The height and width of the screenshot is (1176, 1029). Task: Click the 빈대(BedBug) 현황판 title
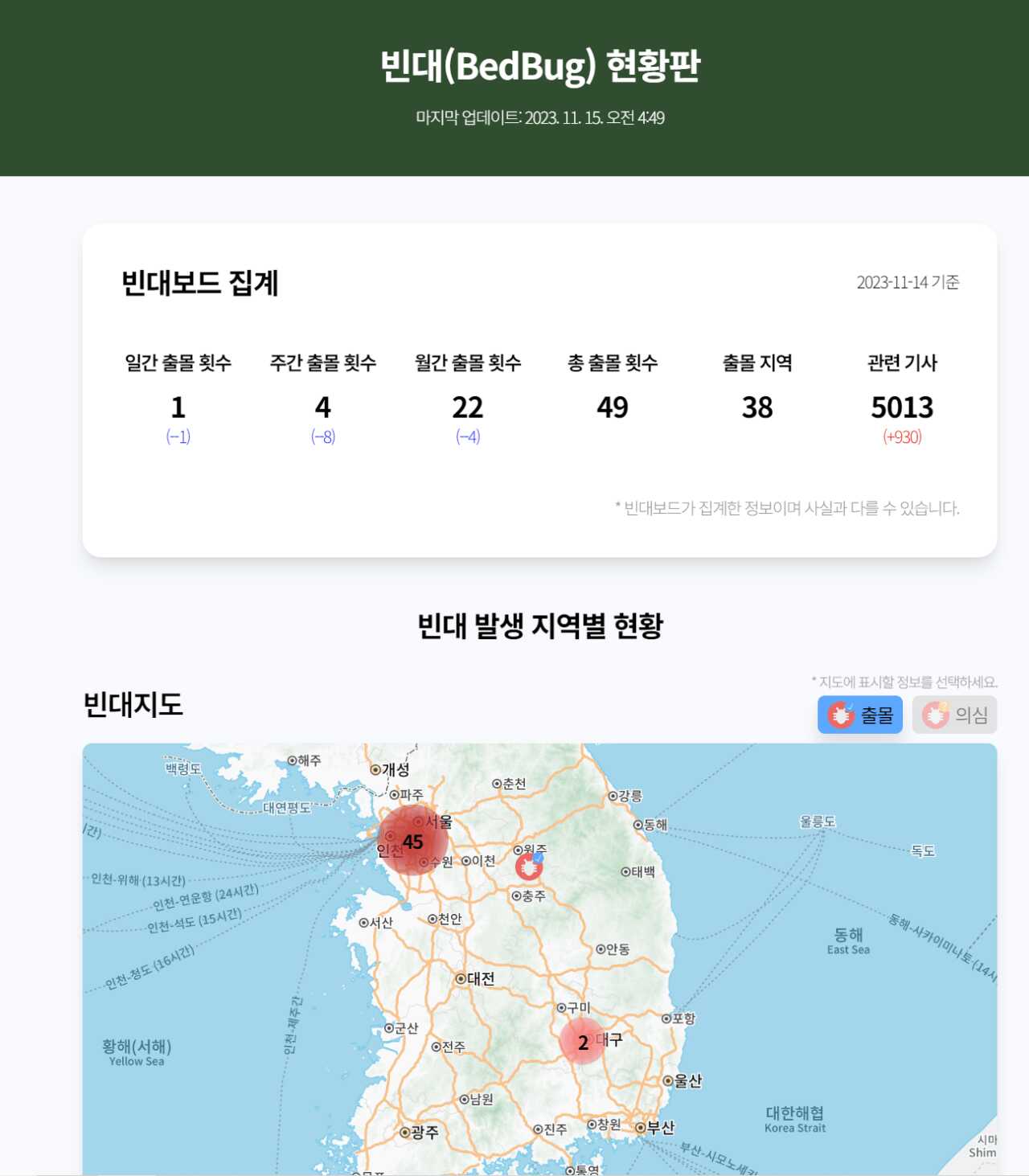[x=540, y=66]
